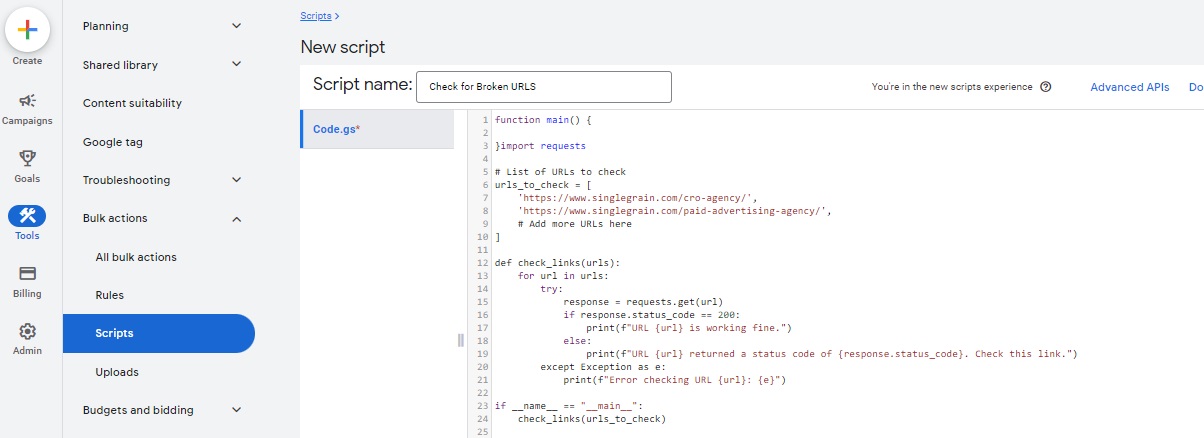Go to All bulk actions
Screen dimensions: 1204x438
pyautogui.click(x=136, y=257)
